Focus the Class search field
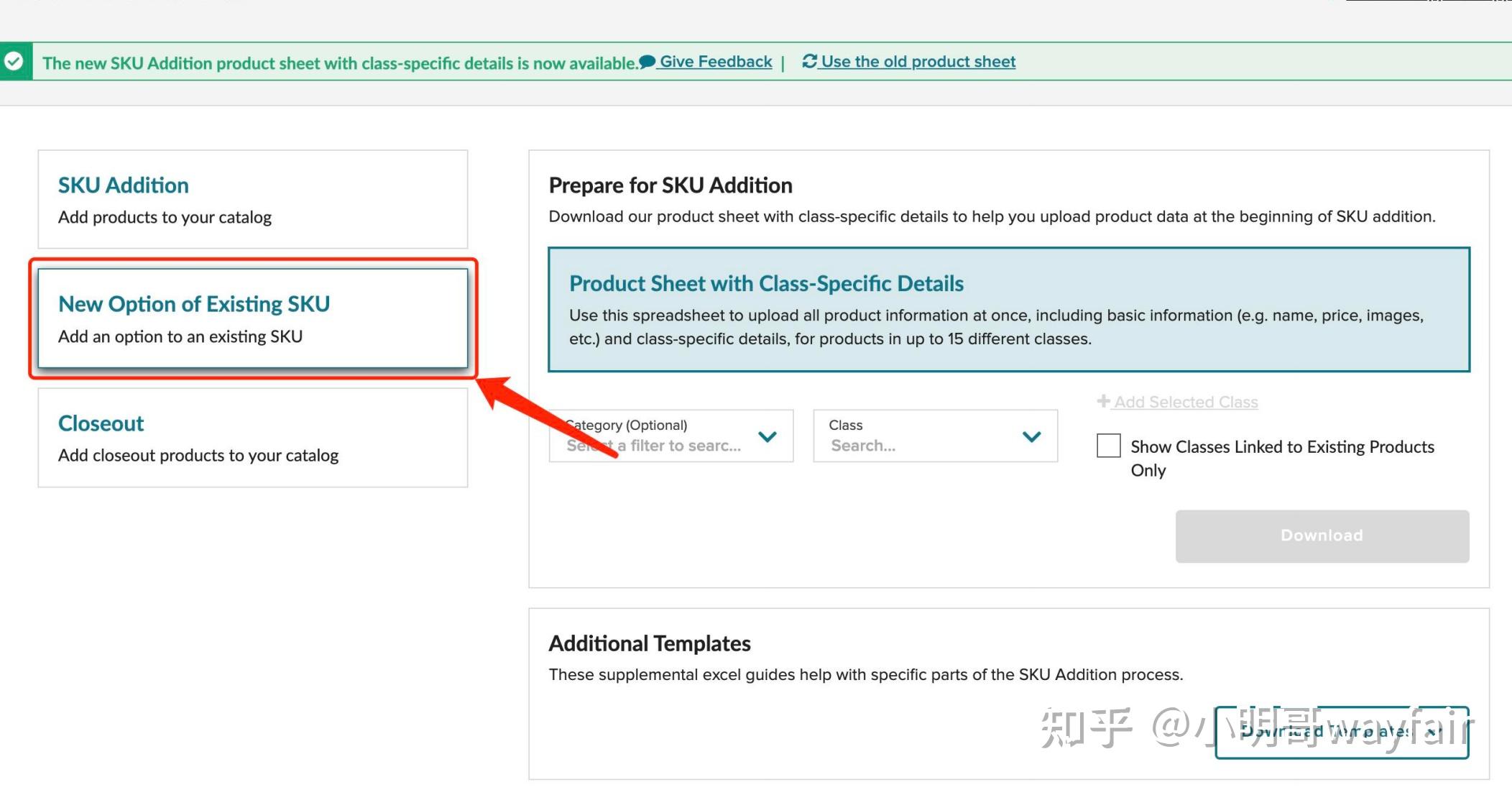 920,446
